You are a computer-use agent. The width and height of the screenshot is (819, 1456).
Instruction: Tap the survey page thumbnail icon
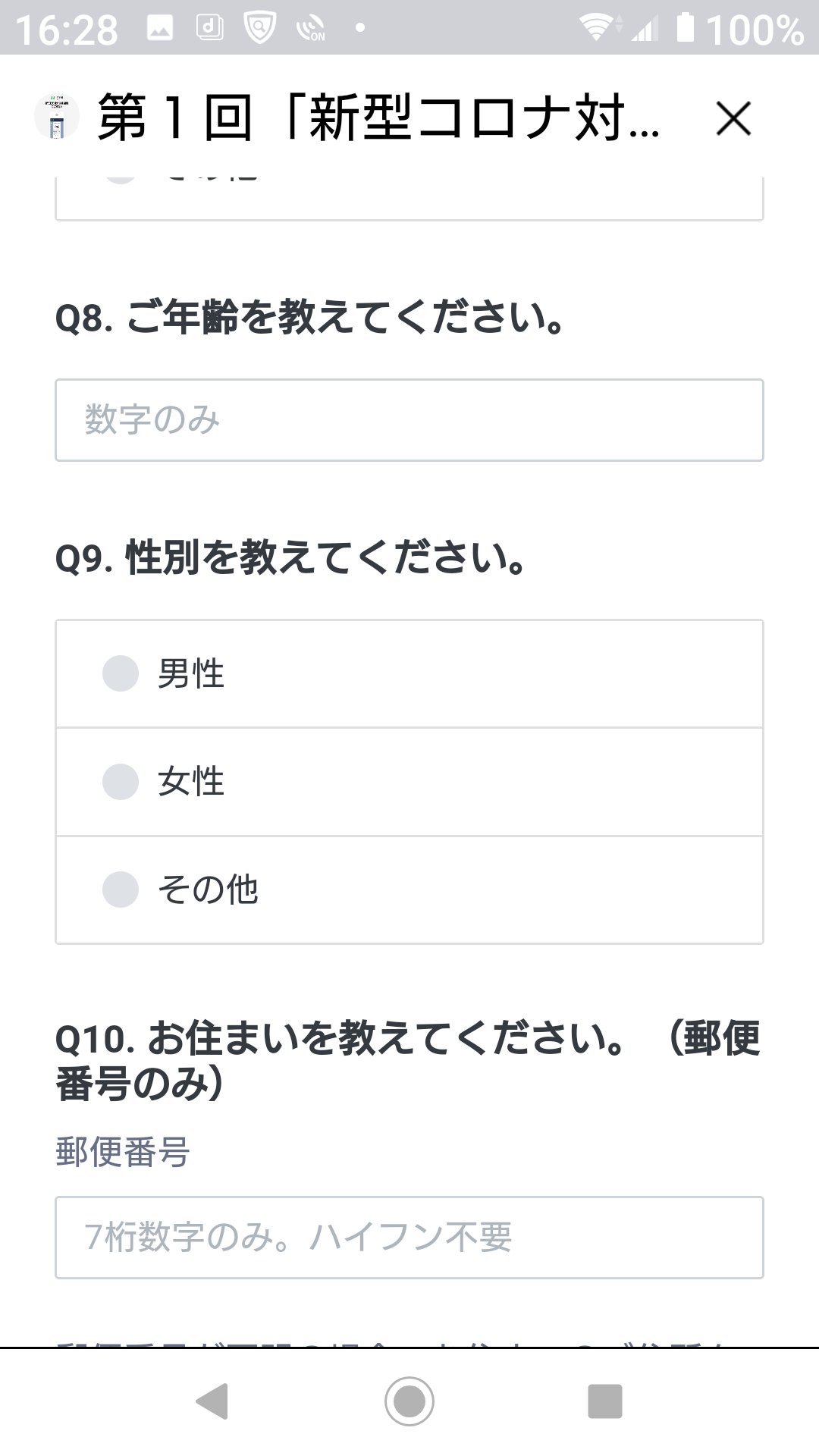coord(57,118)
